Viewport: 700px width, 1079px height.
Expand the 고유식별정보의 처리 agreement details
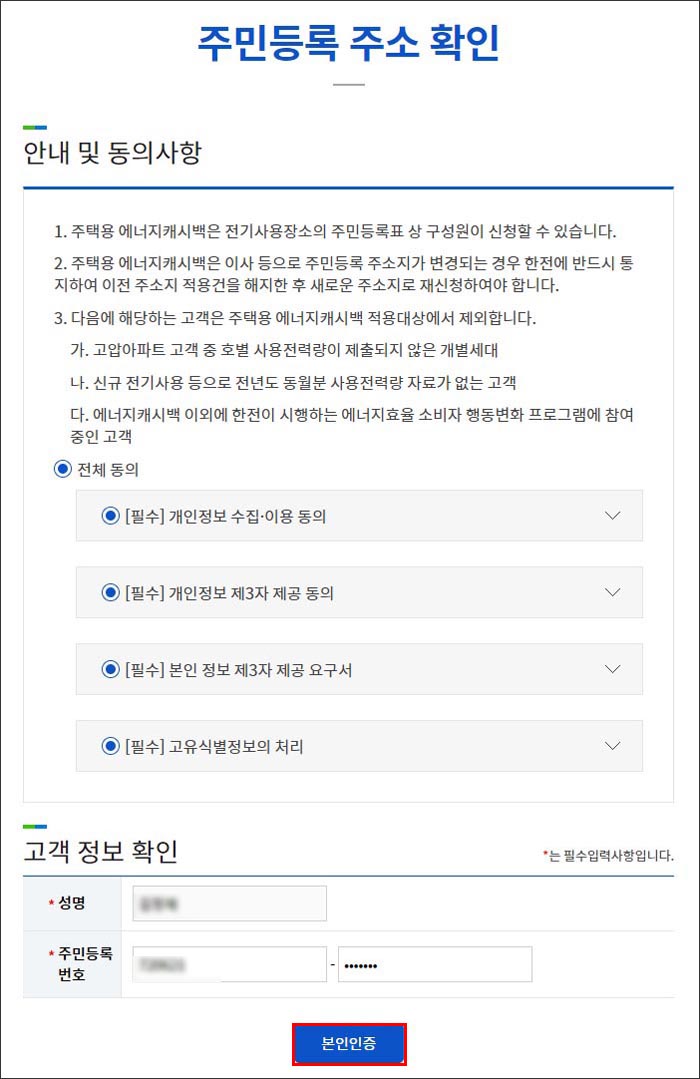pos(614,746)
